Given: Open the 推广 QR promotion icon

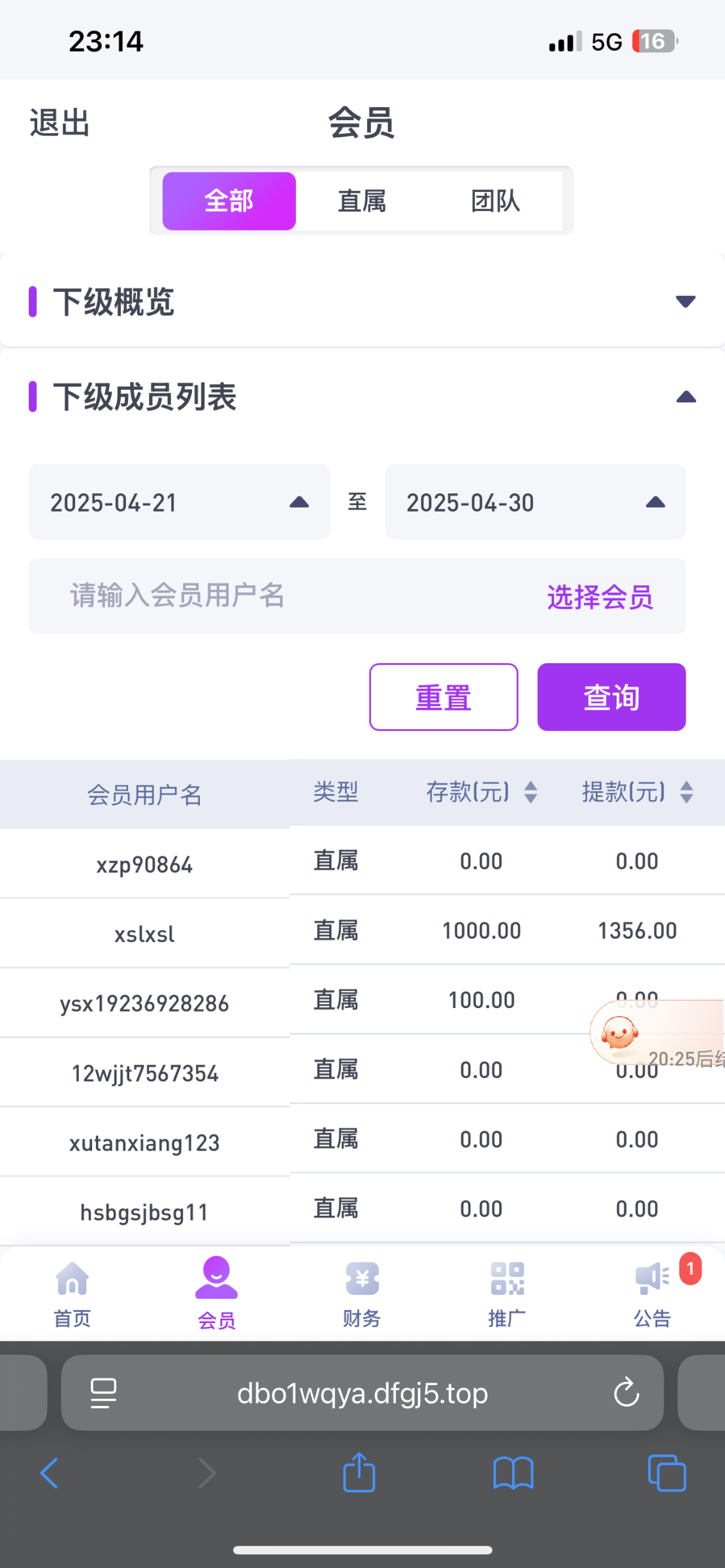Looking at the screenshot, I should (507, 1279).
